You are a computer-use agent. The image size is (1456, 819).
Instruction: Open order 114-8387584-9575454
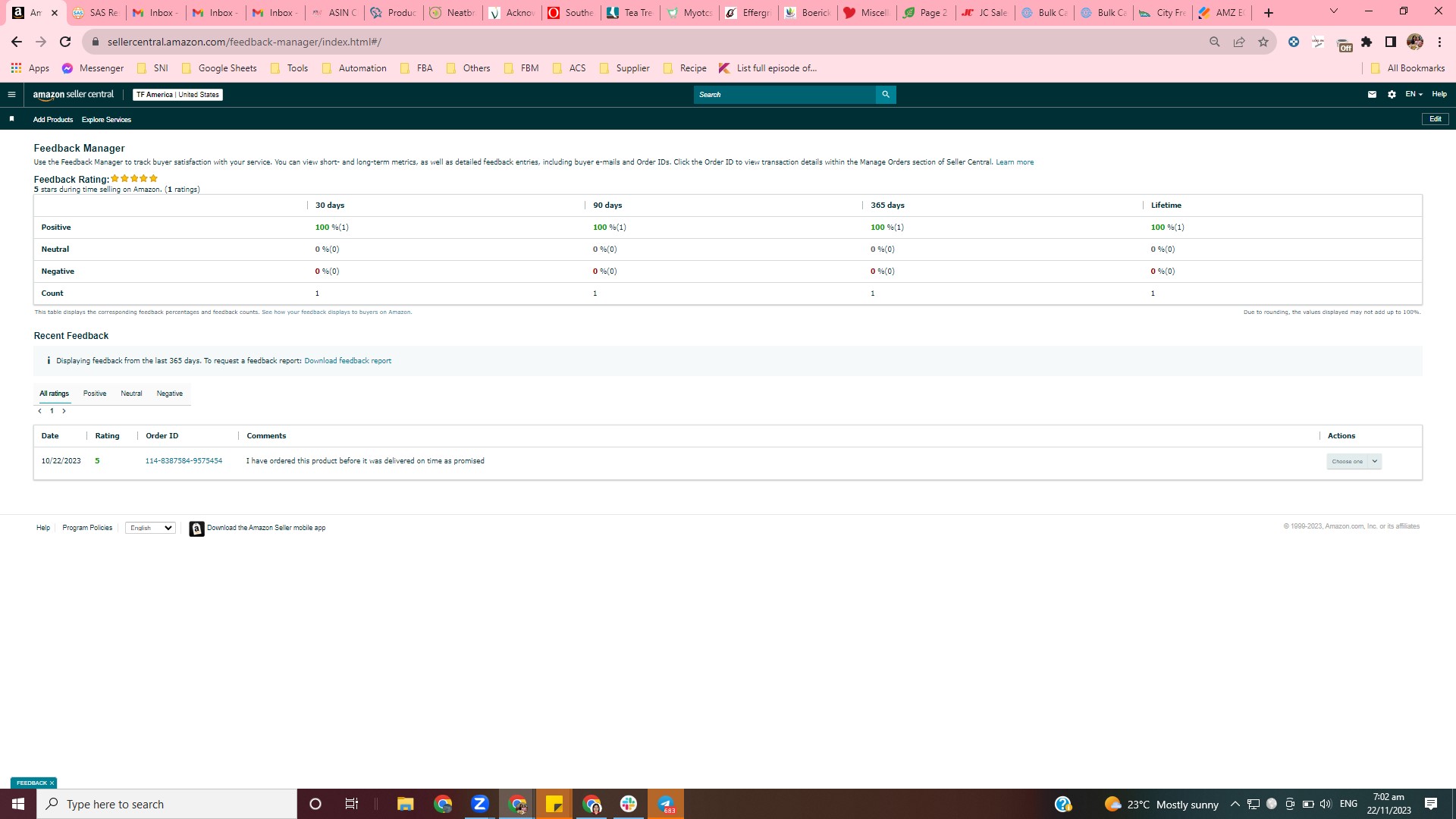(x=184, y=461)
